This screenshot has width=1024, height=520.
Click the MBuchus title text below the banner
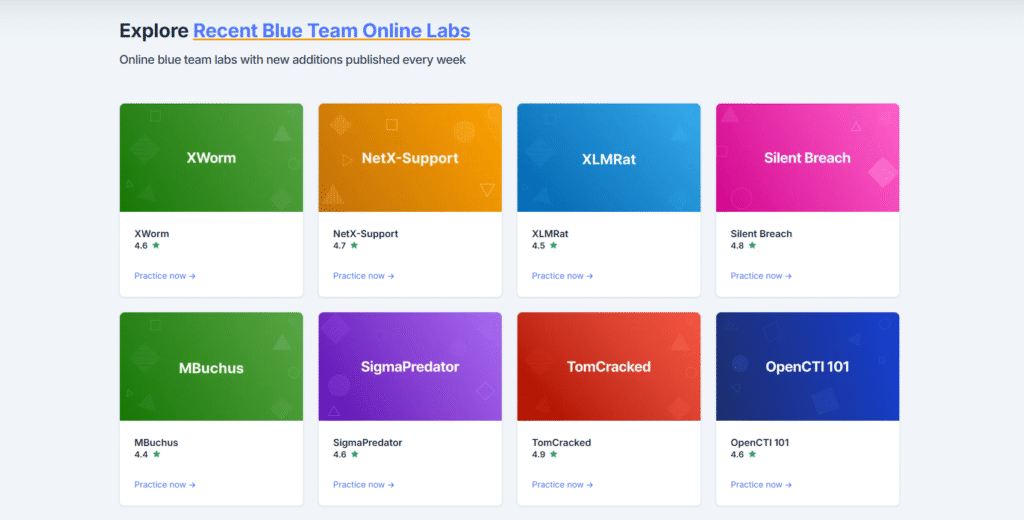click(156, 442)
